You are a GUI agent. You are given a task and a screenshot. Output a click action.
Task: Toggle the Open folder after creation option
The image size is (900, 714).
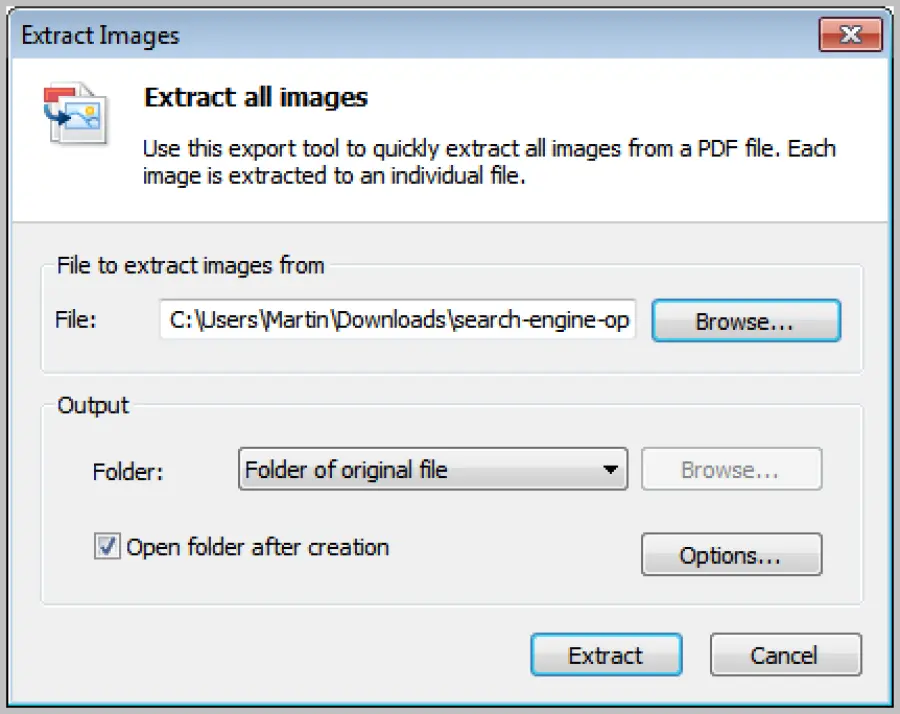tap(107, 547)
